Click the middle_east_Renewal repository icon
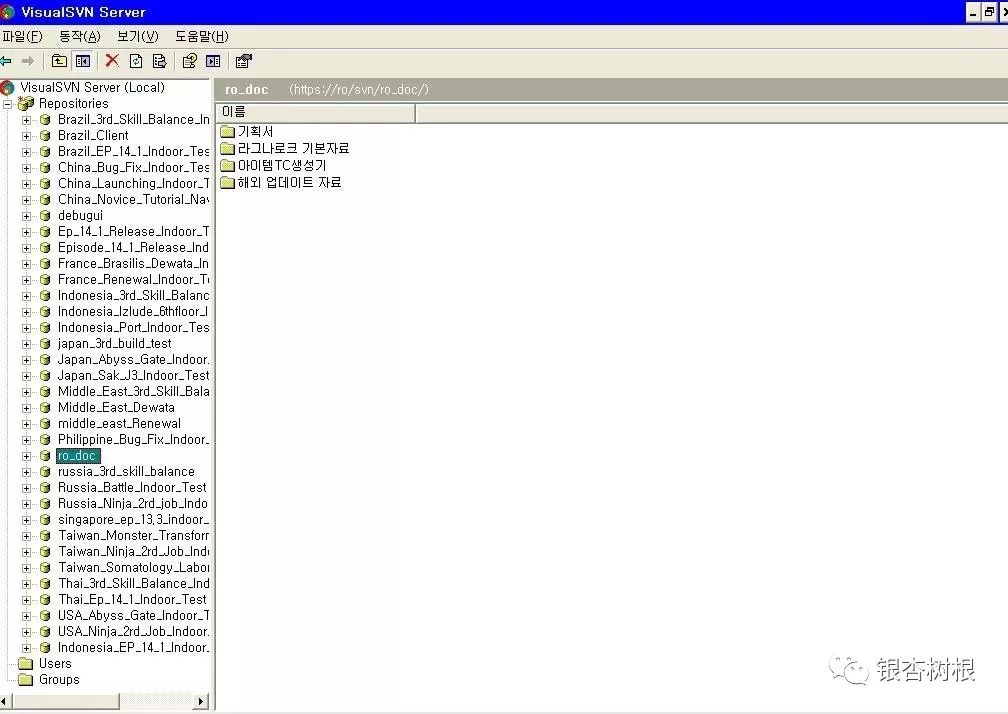 coord(45,424)
